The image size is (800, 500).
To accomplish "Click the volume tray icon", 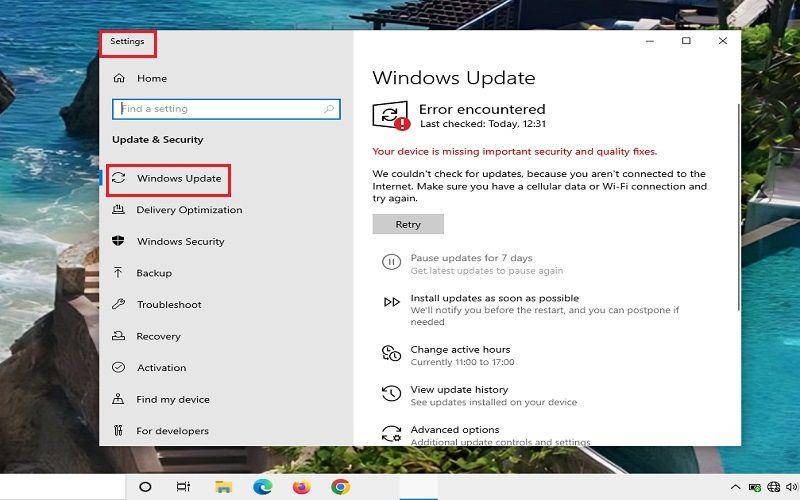I will [792, 487].
